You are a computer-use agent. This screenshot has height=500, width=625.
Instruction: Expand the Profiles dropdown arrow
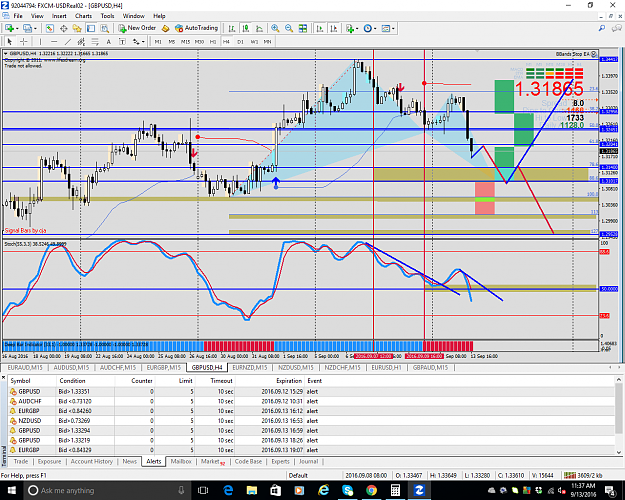pos(35,28)
